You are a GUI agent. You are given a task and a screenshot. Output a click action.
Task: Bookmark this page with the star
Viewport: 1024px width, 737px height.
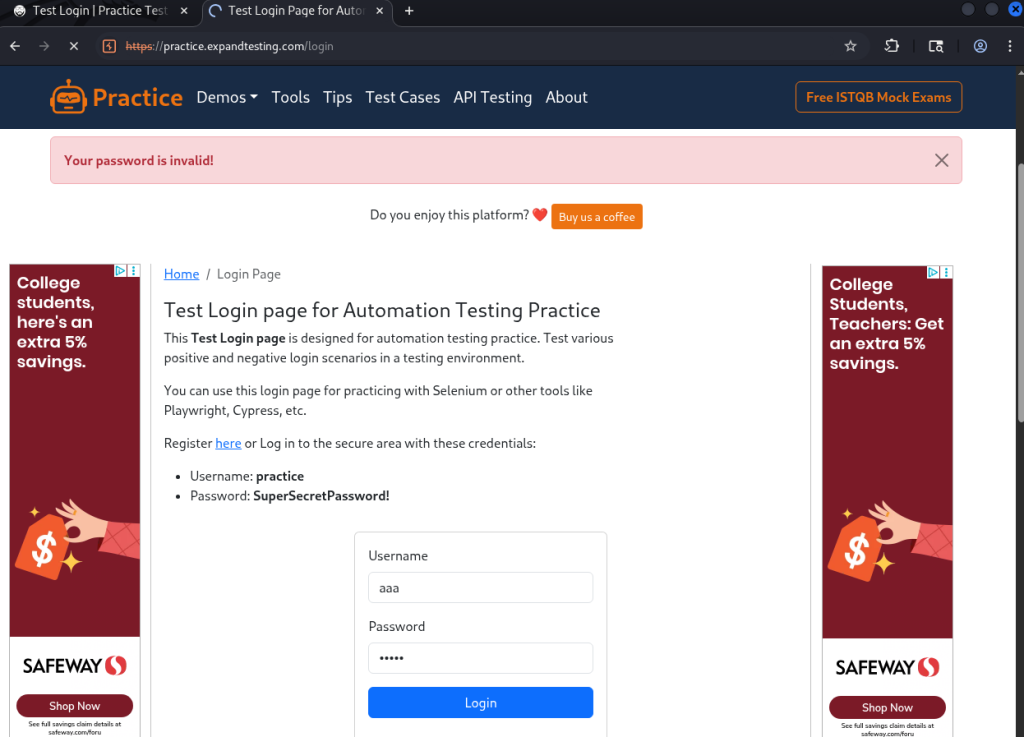(851, 46)
